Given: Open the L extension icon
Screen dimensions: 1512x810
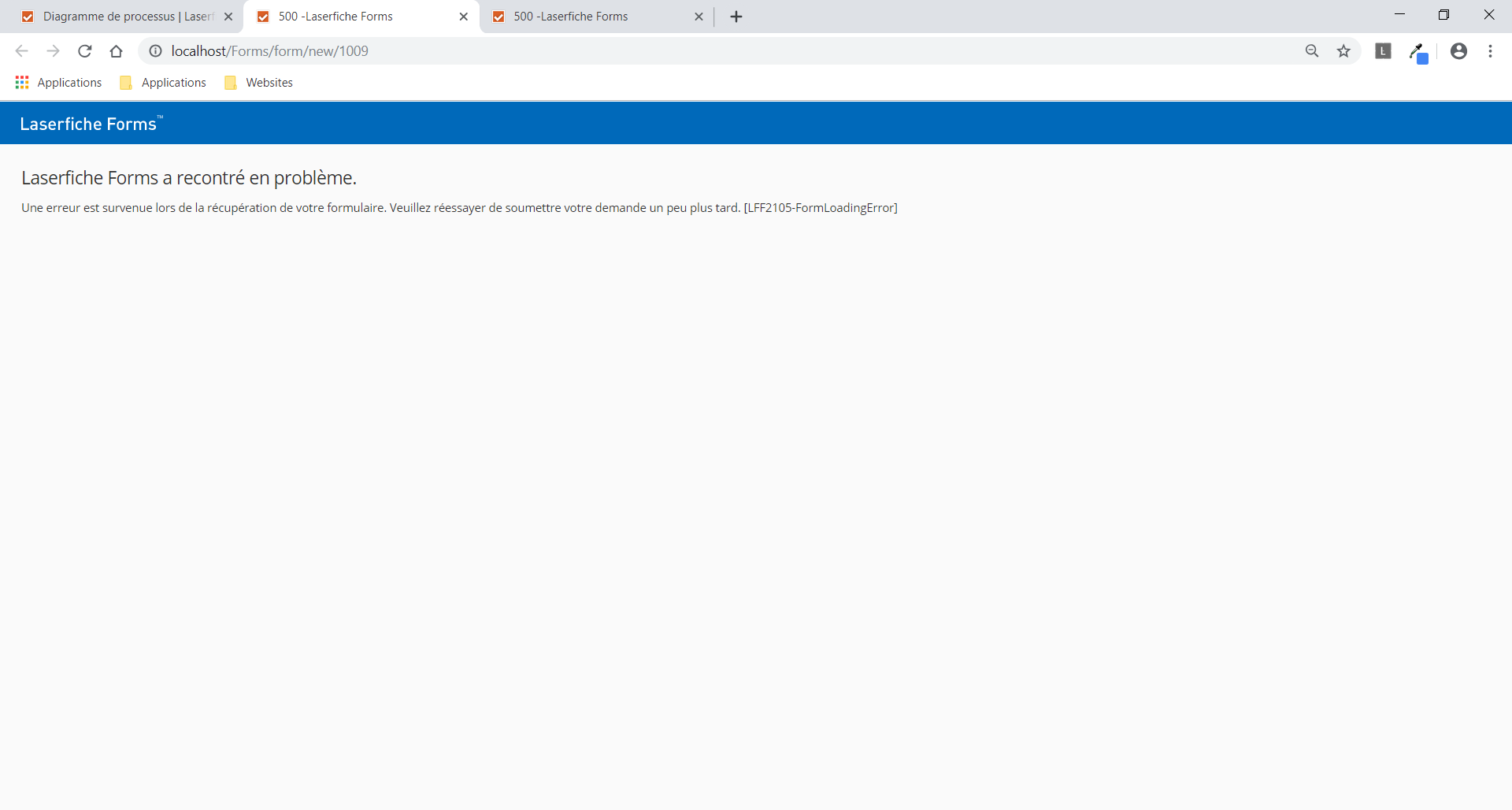Looking at the screenshot, I should point(1384,51).
